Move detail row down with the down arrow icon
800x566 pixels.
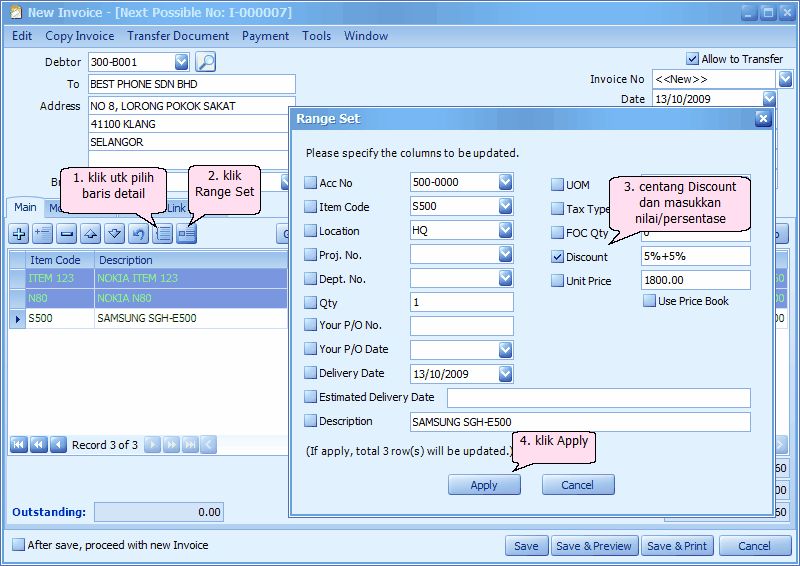coord(115,233)
